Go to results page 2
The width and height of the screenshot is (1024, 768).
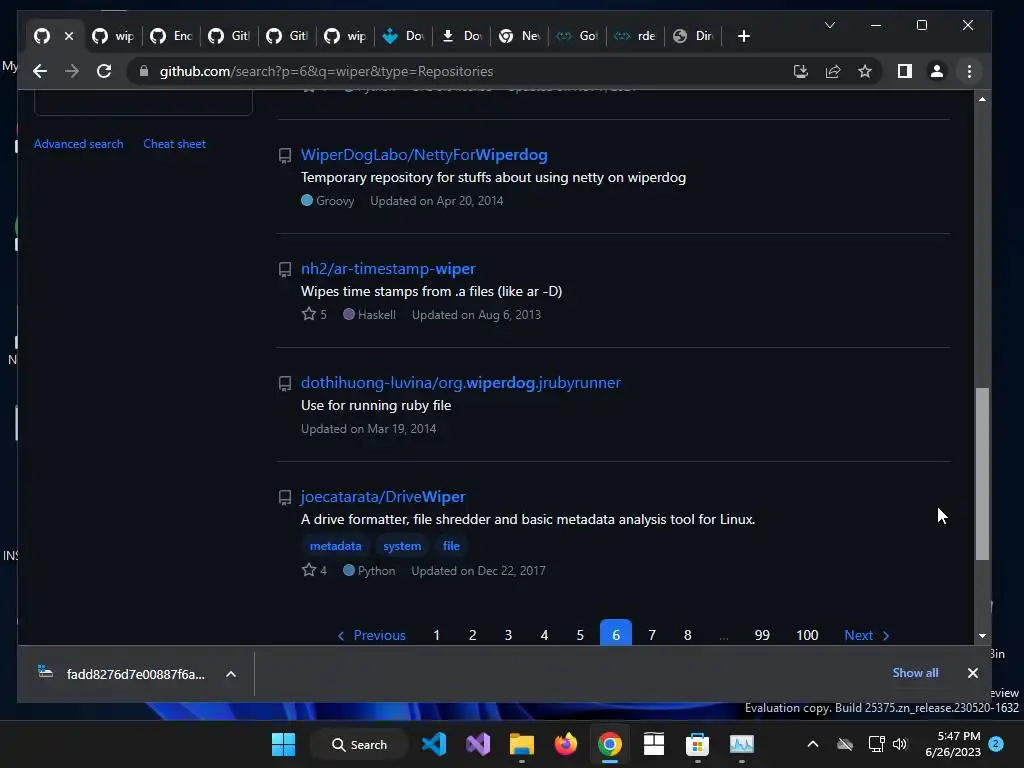(473, 635)
